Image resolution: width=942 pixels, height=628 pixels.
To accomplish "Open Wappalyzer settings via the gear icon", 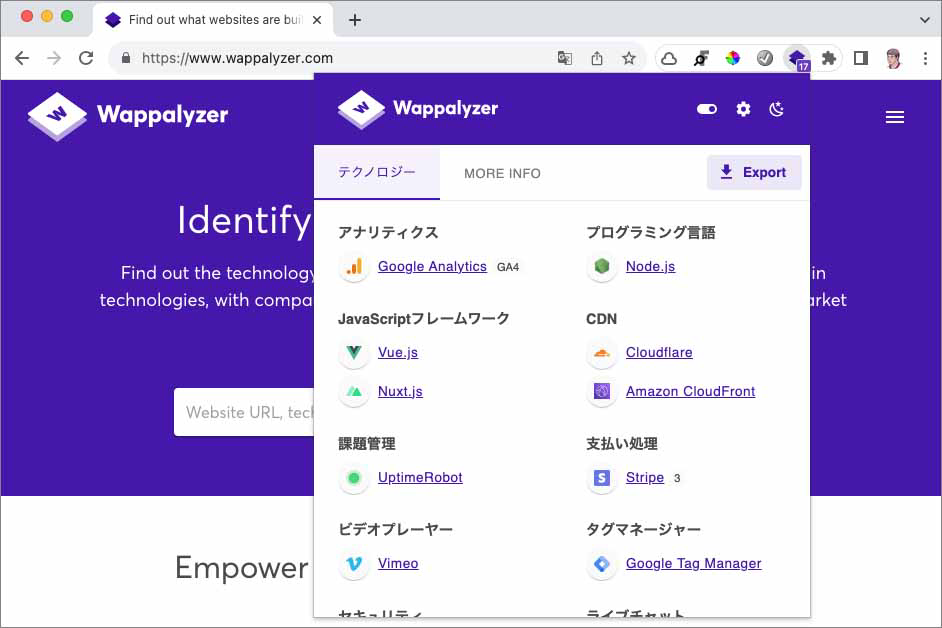I will click(x=743, y=109).
